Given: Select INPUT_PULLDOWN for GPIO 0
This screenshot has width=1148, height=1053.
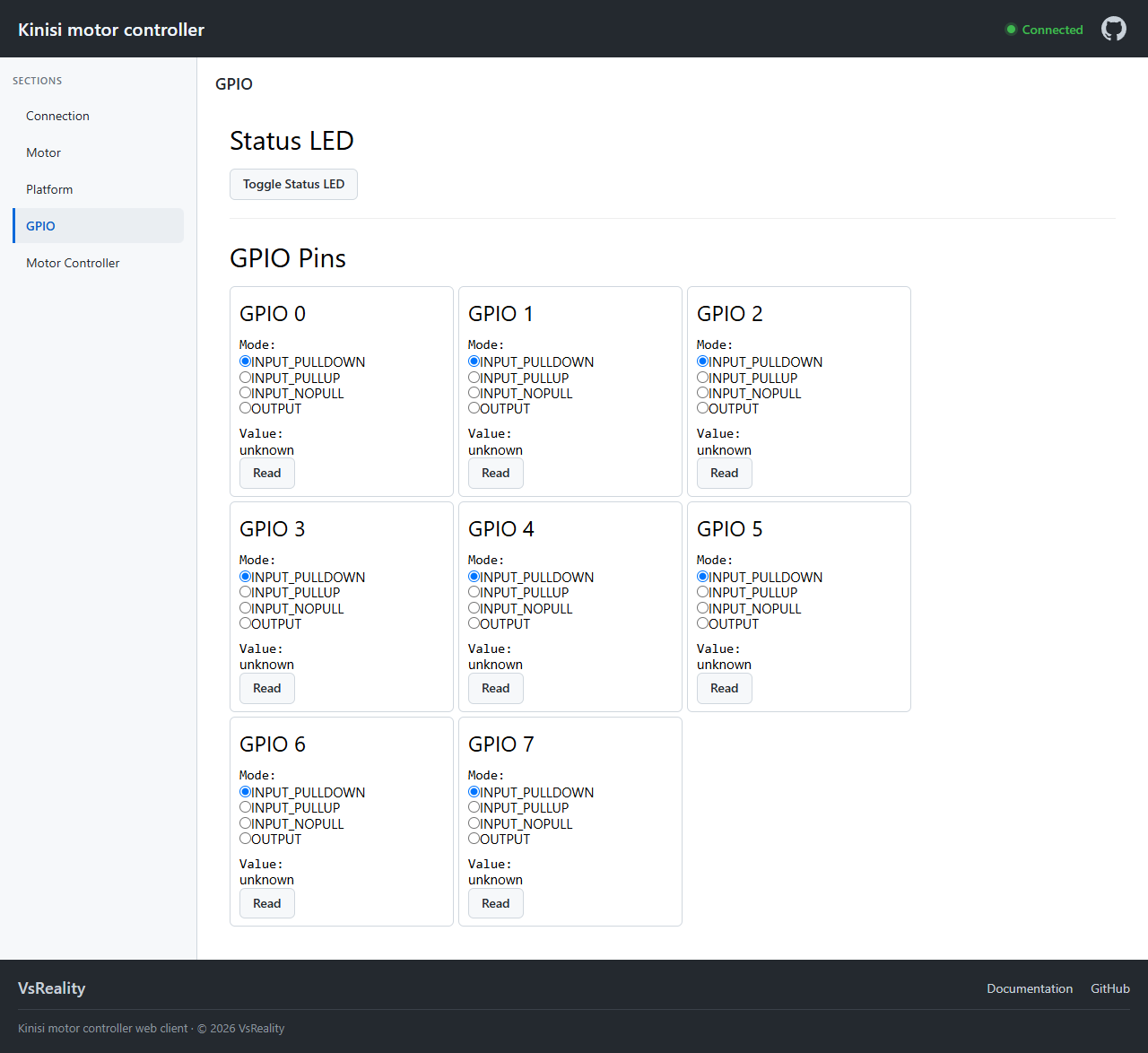Looking at the screenshot, I should coord(246,361).
